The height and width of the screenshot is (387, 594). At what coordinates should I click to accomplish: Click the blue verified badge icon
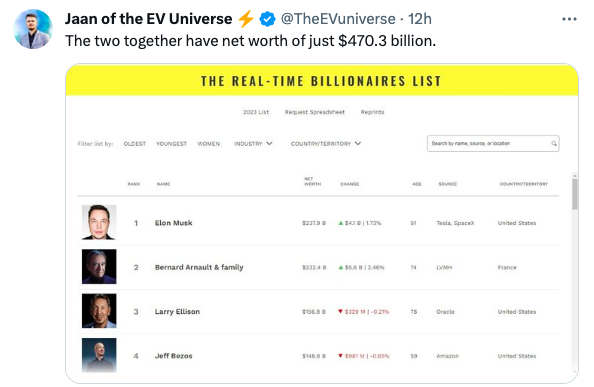point(267,19)
